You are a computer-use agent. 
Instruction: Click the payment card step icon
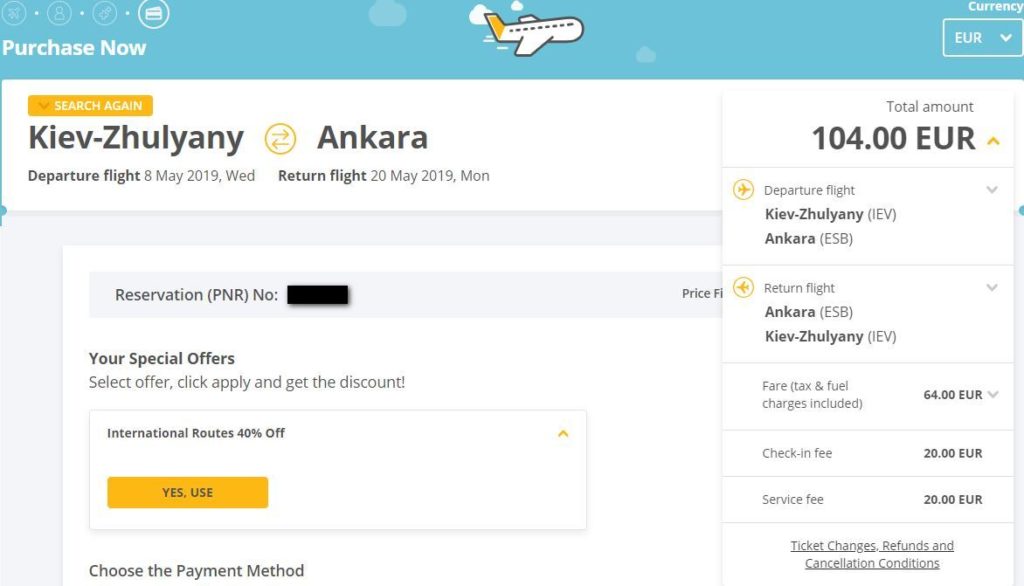click(153, 13)
